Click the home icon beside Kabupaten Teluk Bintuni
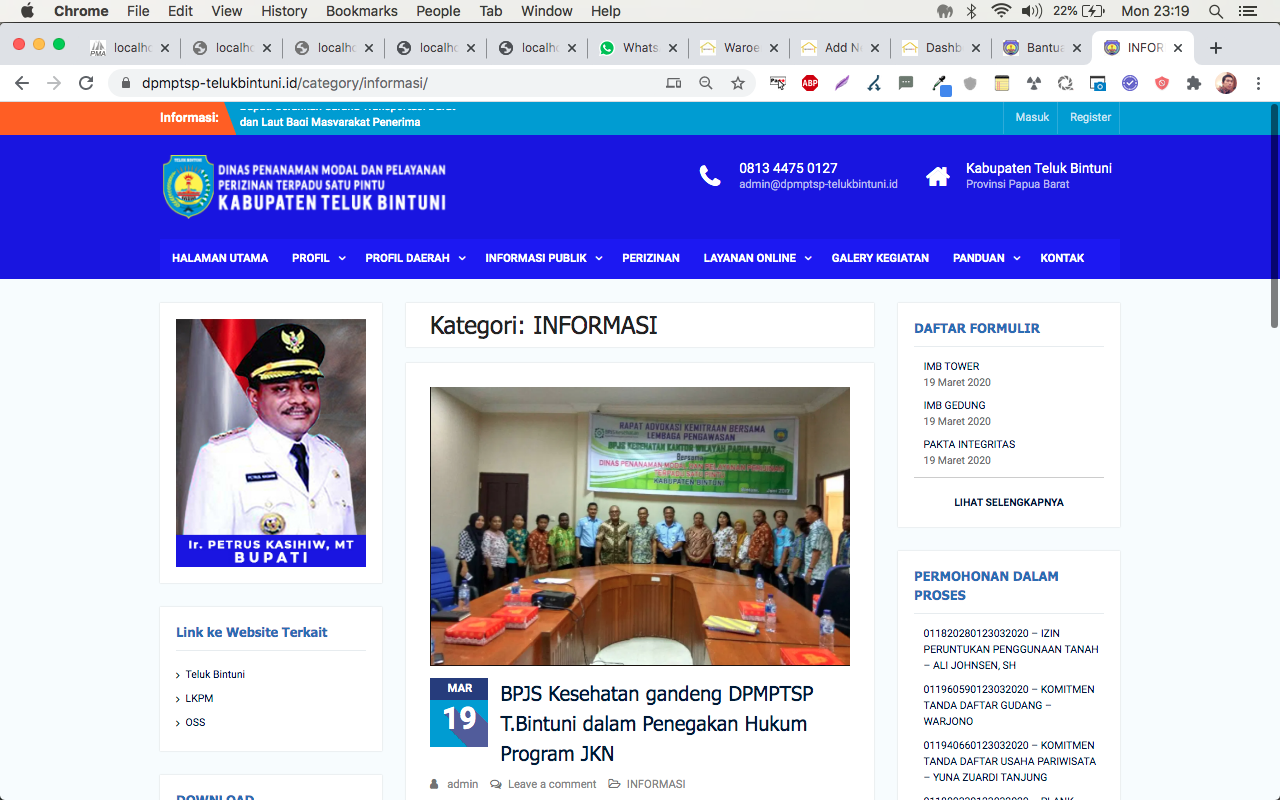This screenshot has width=1280, height=800. pos(938,175)
